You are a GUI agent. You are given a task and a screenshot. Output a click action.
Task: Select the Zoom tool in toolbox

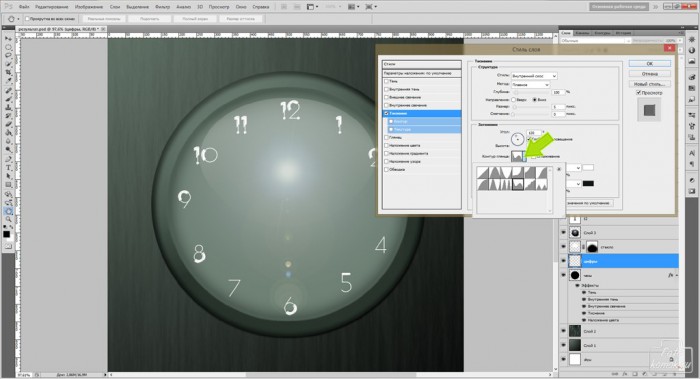coord(8,220)
